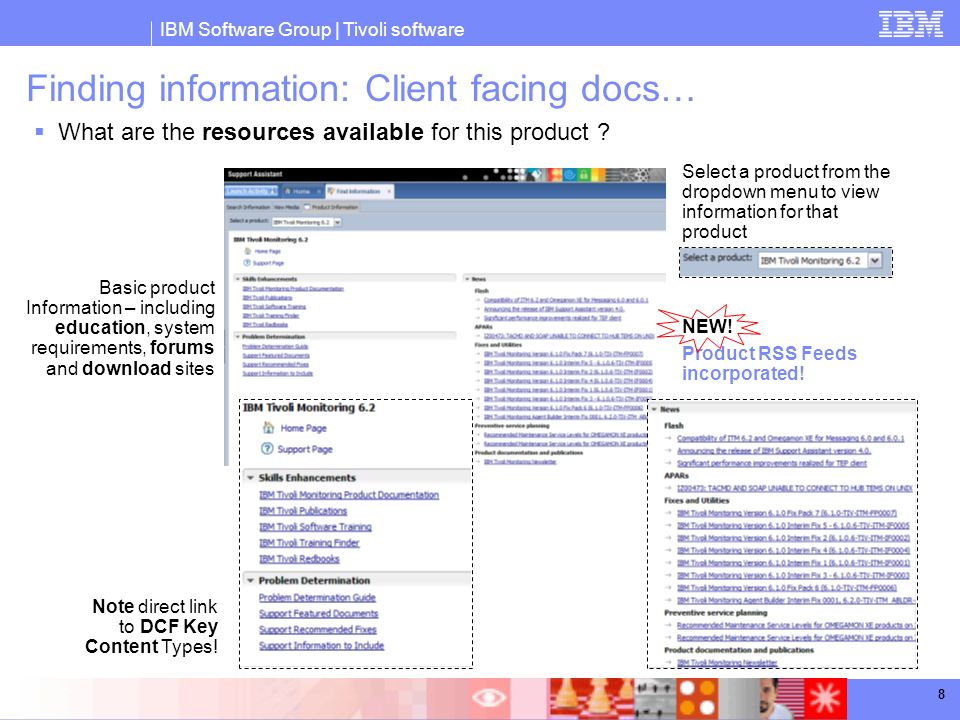The width and height of the screenshot is (960, 720).
Task: Click the Support Assistant title bar text
Action: click(x=255, y=174)
